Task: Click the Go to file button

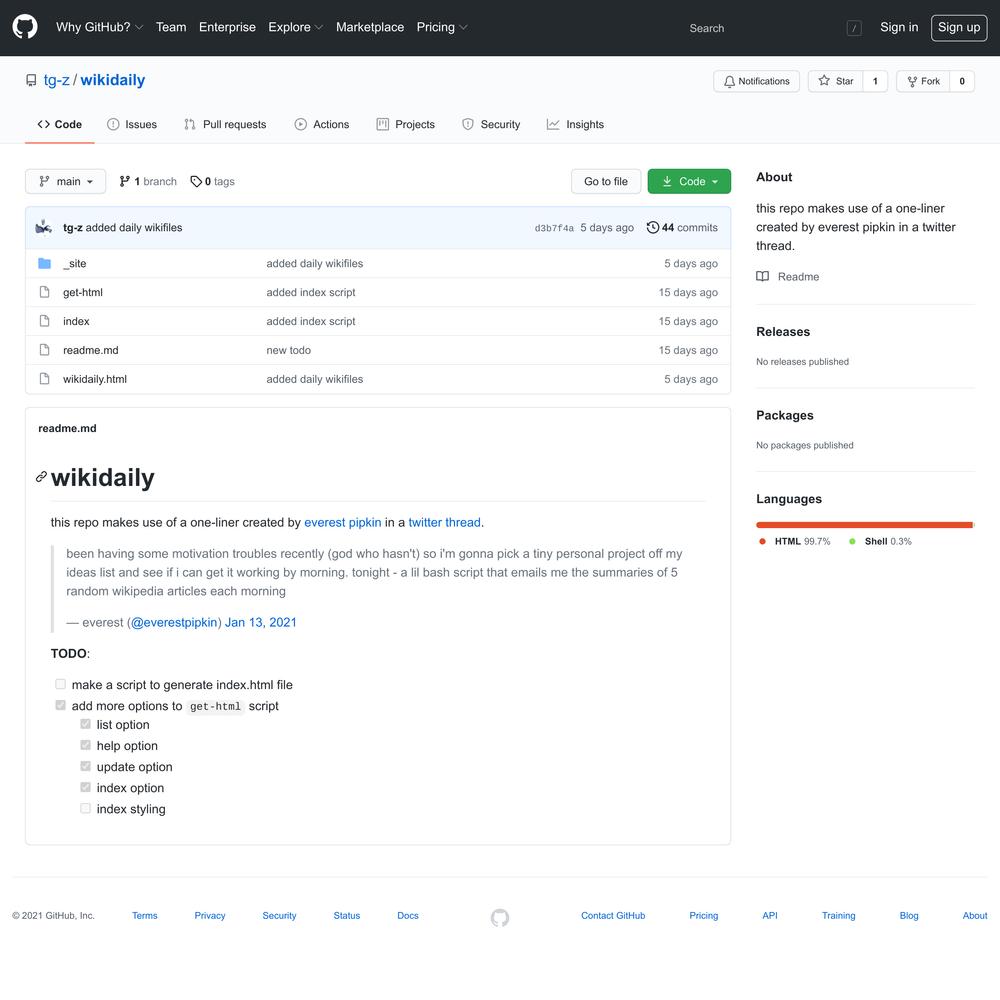Action: (606, 182)
